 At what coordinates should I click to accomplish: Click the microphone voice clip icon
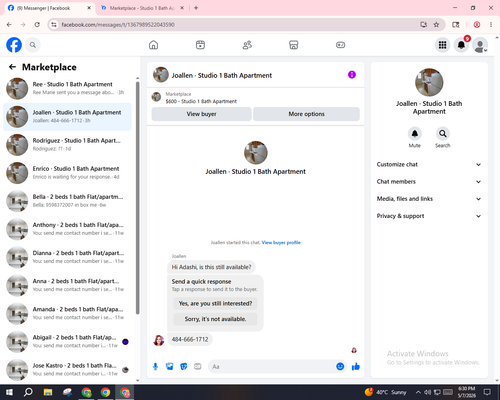pyautogui.click(x=155, y=367)
